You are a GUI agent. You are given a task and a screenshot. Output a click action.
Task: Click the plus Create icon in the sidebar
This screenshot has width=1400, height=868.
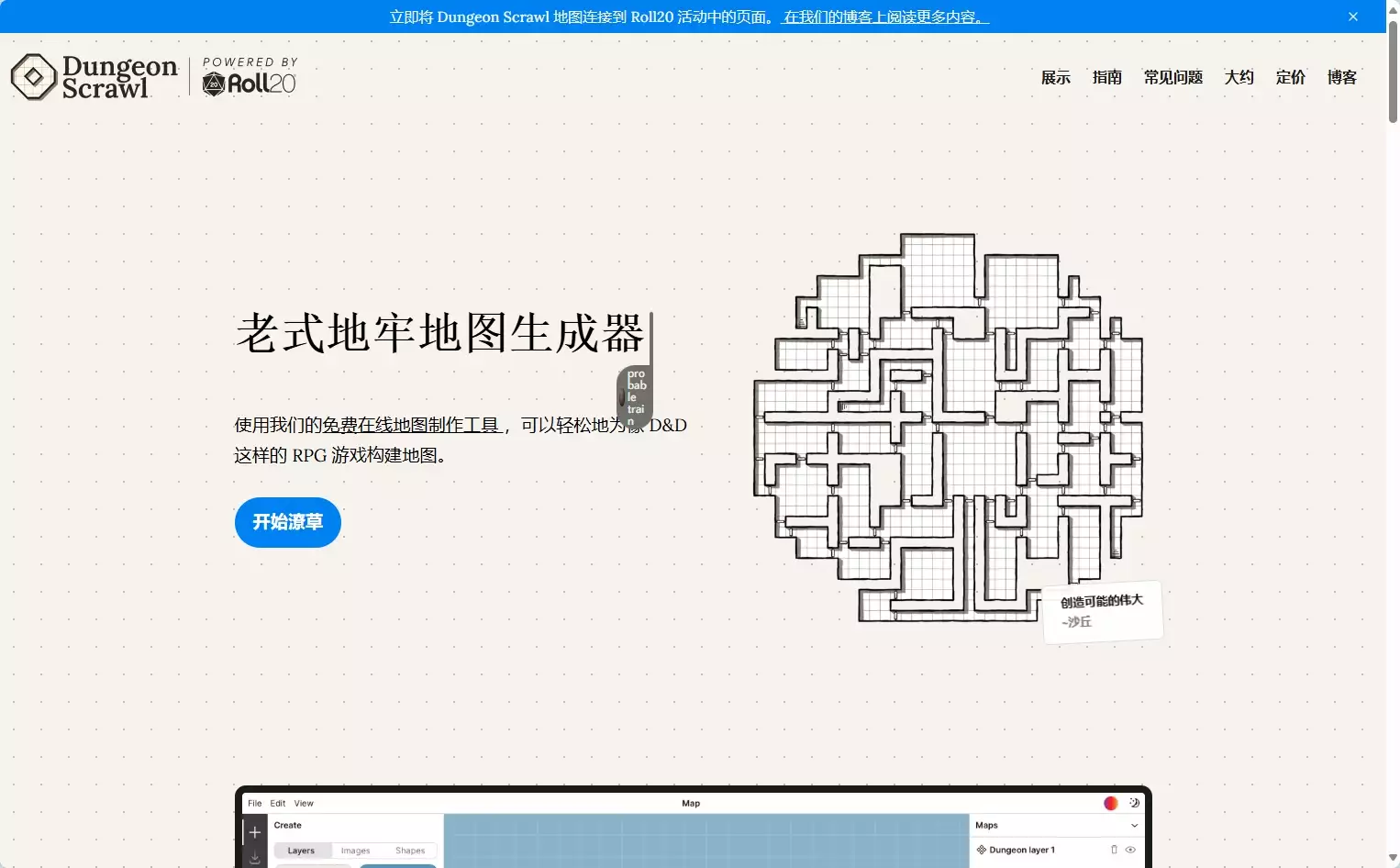(x=255, y=832)
